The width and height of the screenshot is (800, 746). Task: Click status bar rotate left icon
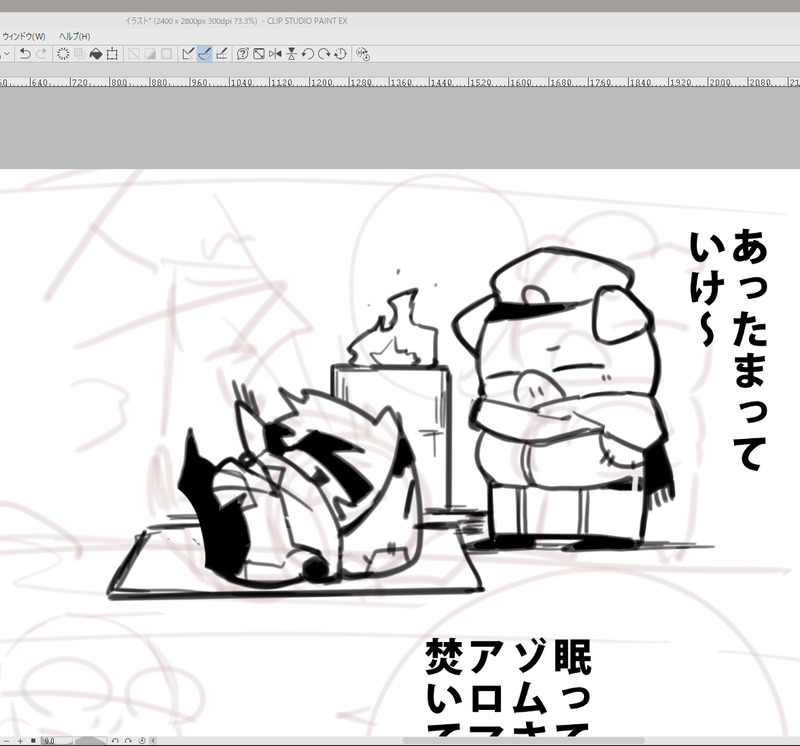(115, 740)
